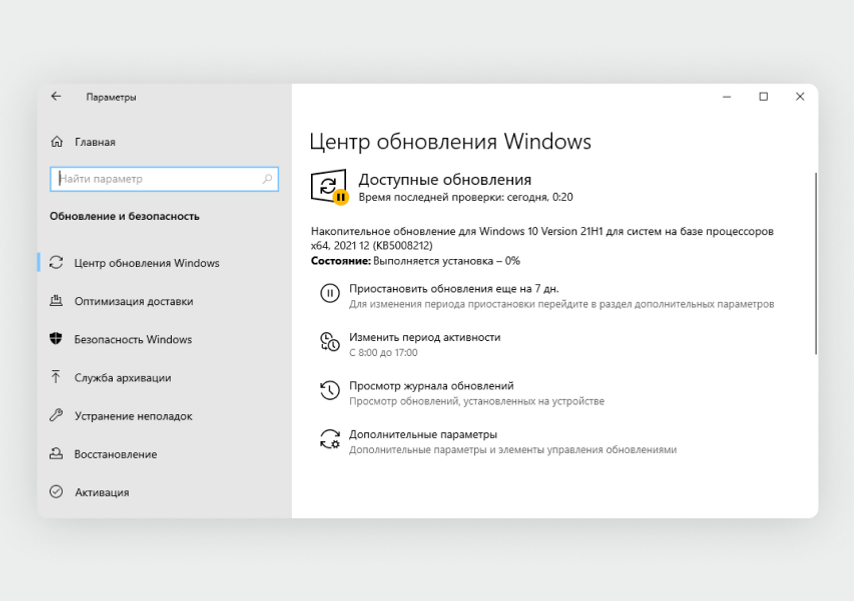The height and width of the screenshot is (601, 854).
Task: Minimize the Параметры window
Action: (x=727, y=96)
